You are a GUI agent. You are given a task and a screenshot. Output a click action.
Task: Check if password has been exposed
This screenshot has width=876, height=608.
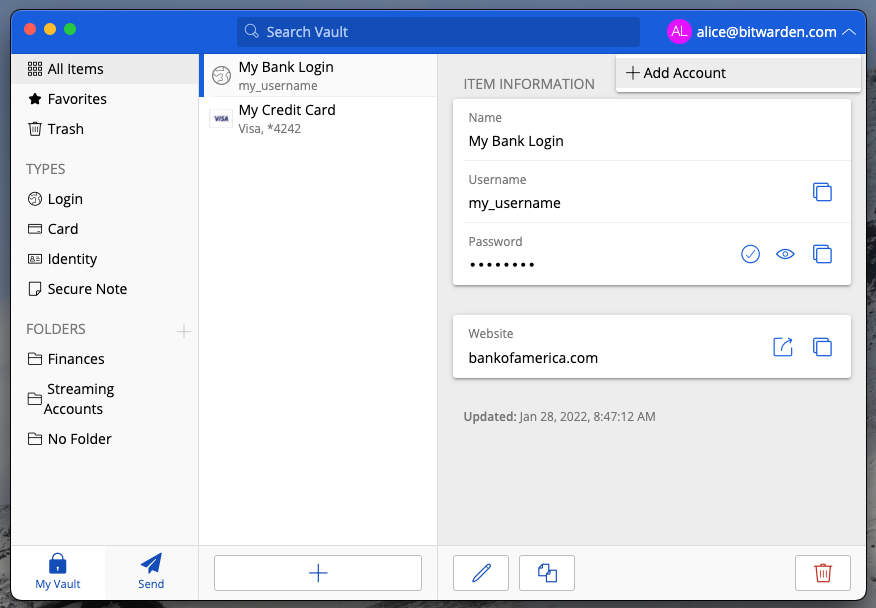(750, 254)
